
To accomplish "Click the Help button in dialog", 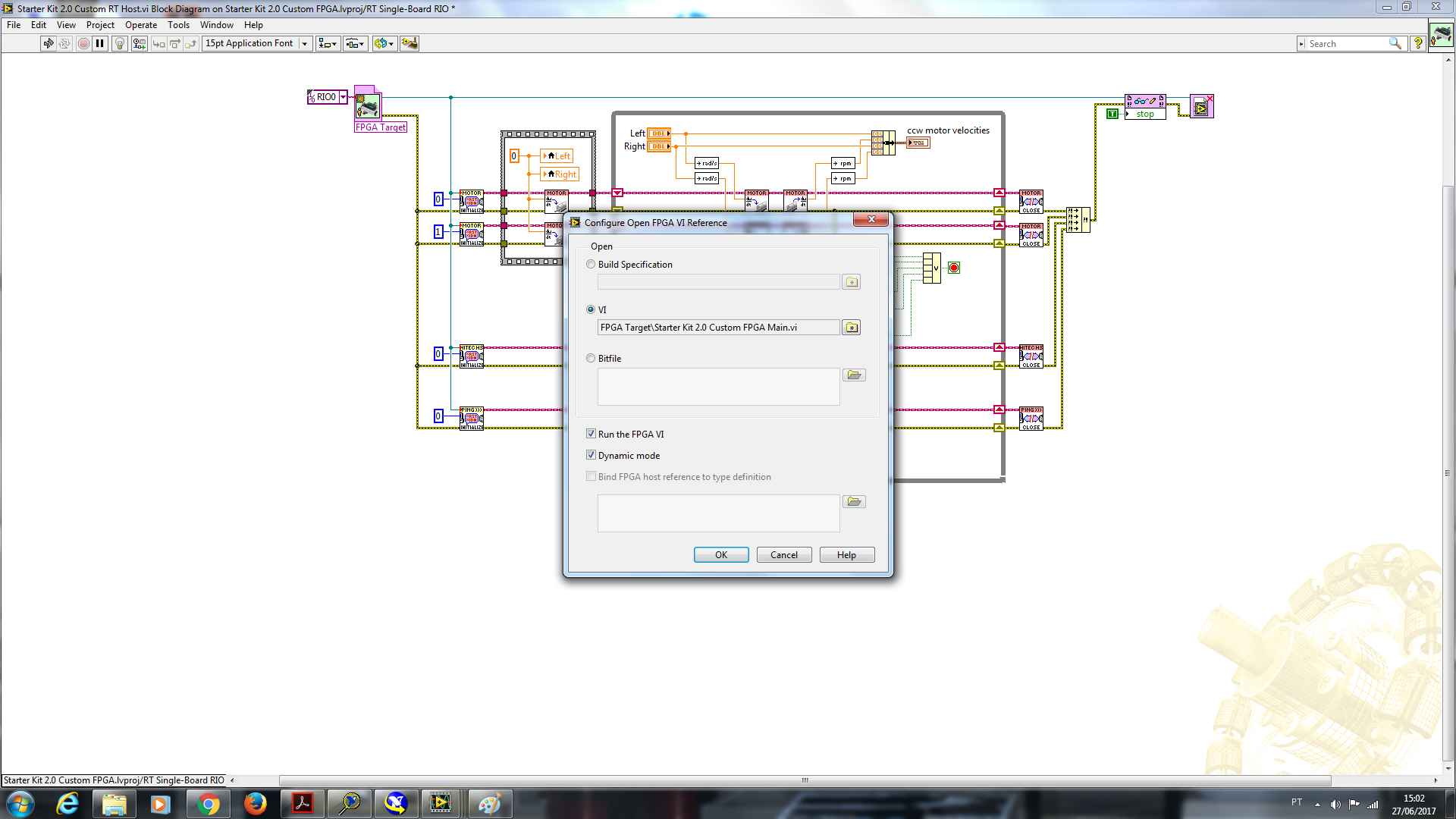I will pos(846,554).
